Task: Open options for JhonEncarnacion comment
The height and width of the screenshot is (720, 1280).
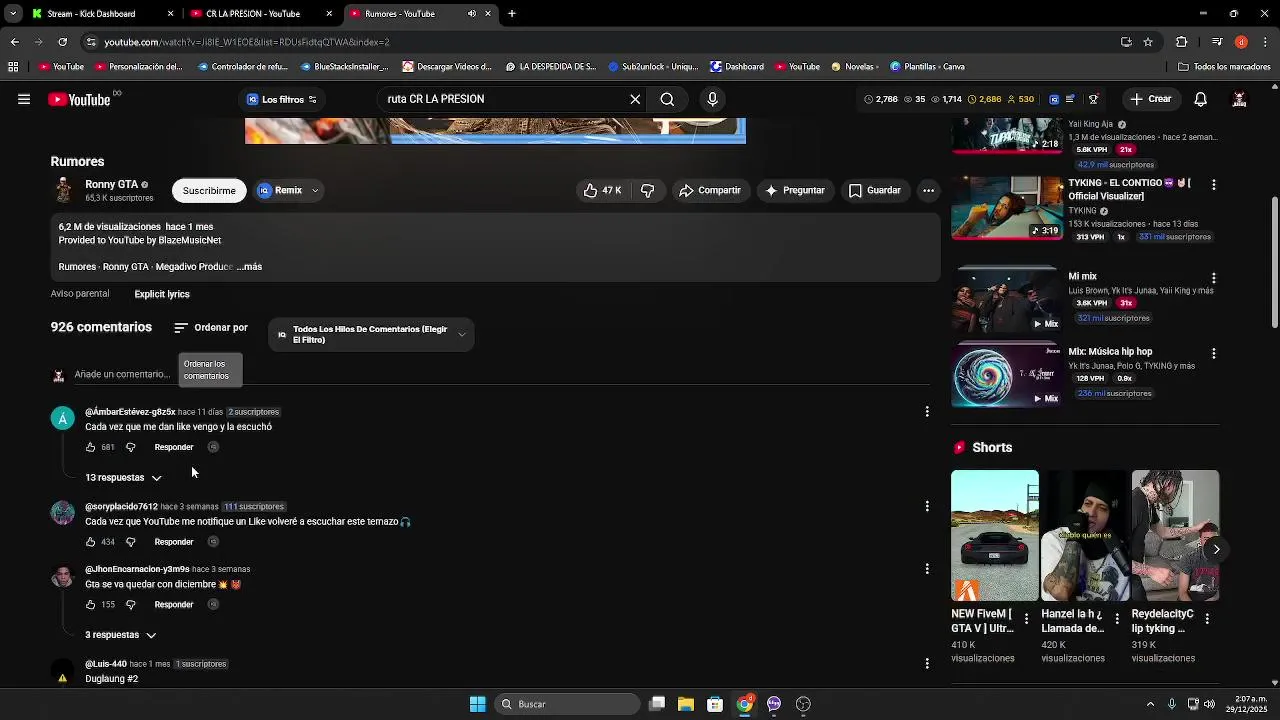Action: tap(927, 569)
